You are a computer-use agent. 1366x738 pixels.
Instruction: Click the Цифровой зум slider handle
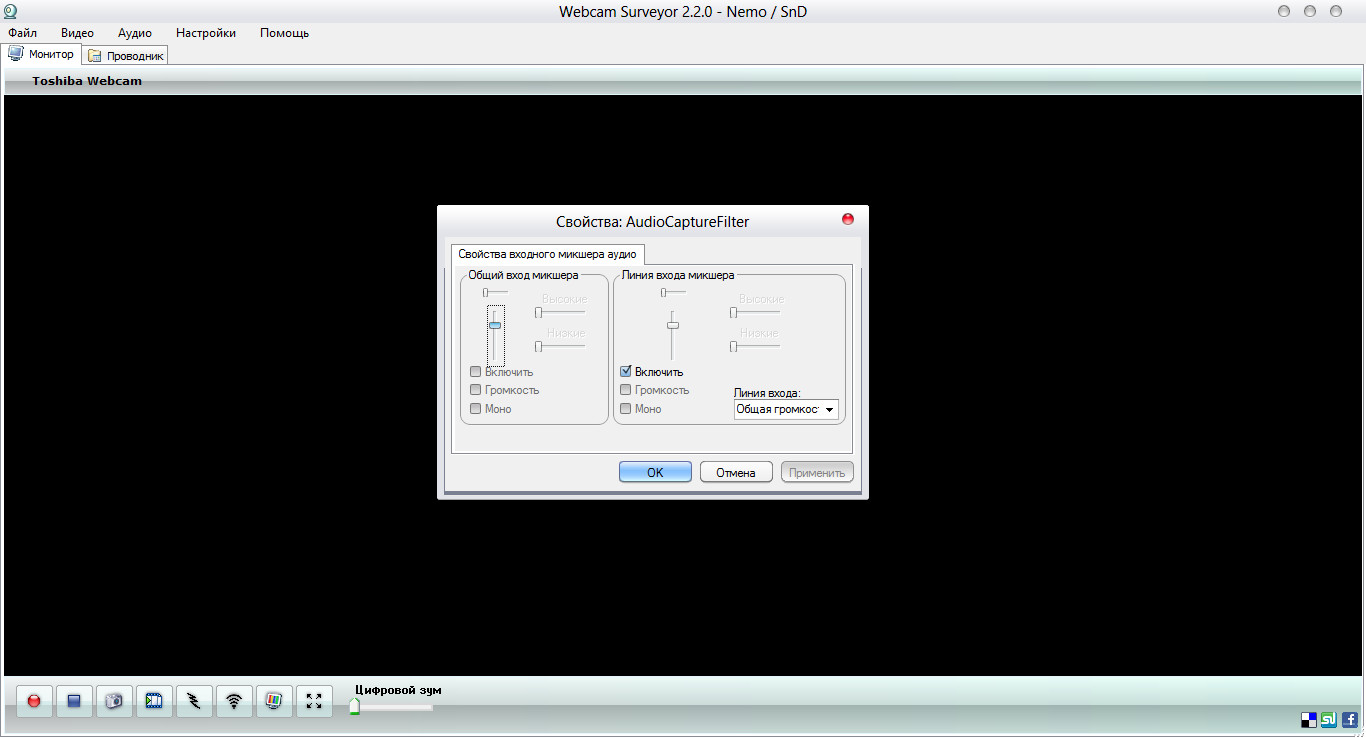point(354,707)
